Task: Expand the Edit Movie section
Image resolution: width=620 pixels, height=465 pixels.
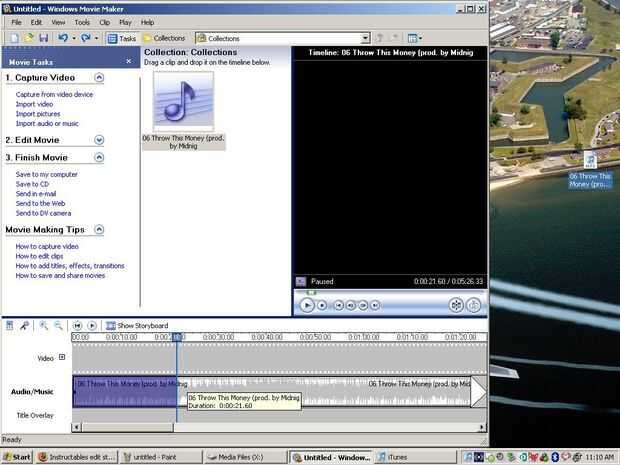Action: [x=99, y=140]
